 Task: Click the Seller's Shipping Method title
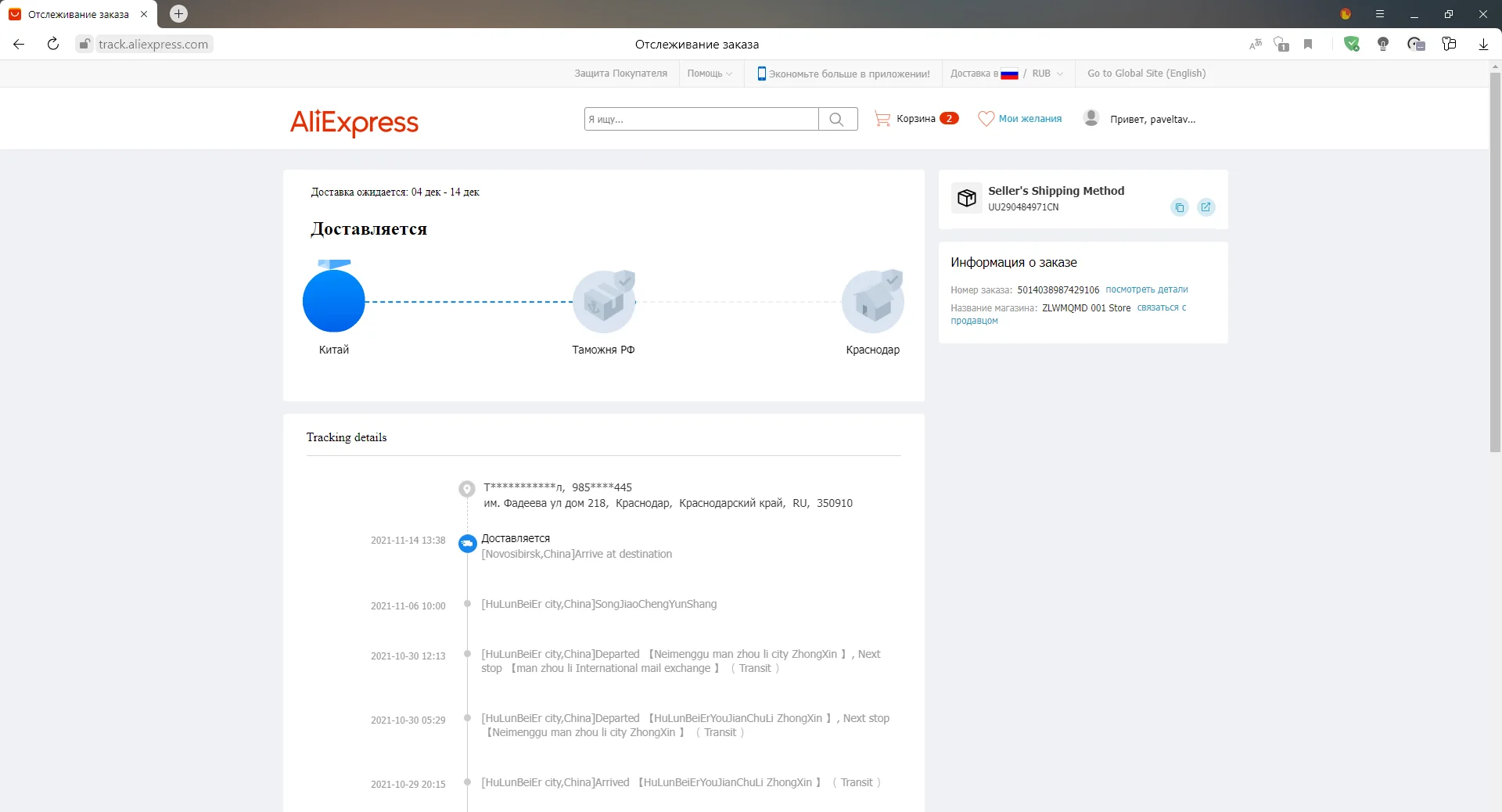[x=1056, y=191]
